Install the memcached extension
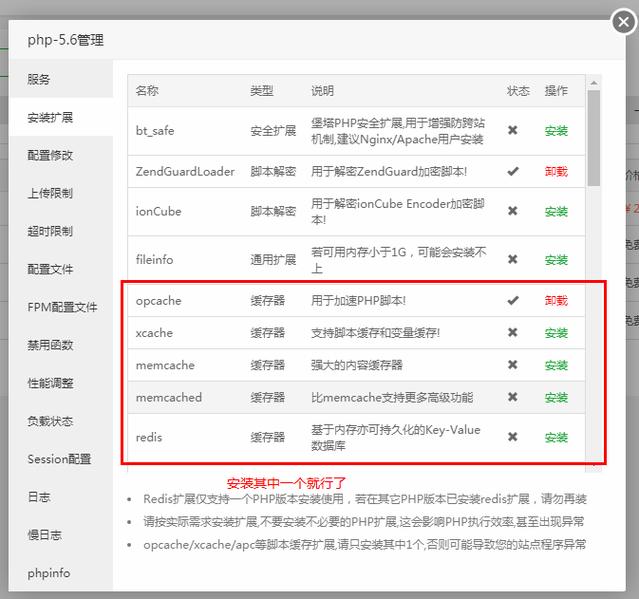This screenshot has width=639, height=599. point(556,397)
